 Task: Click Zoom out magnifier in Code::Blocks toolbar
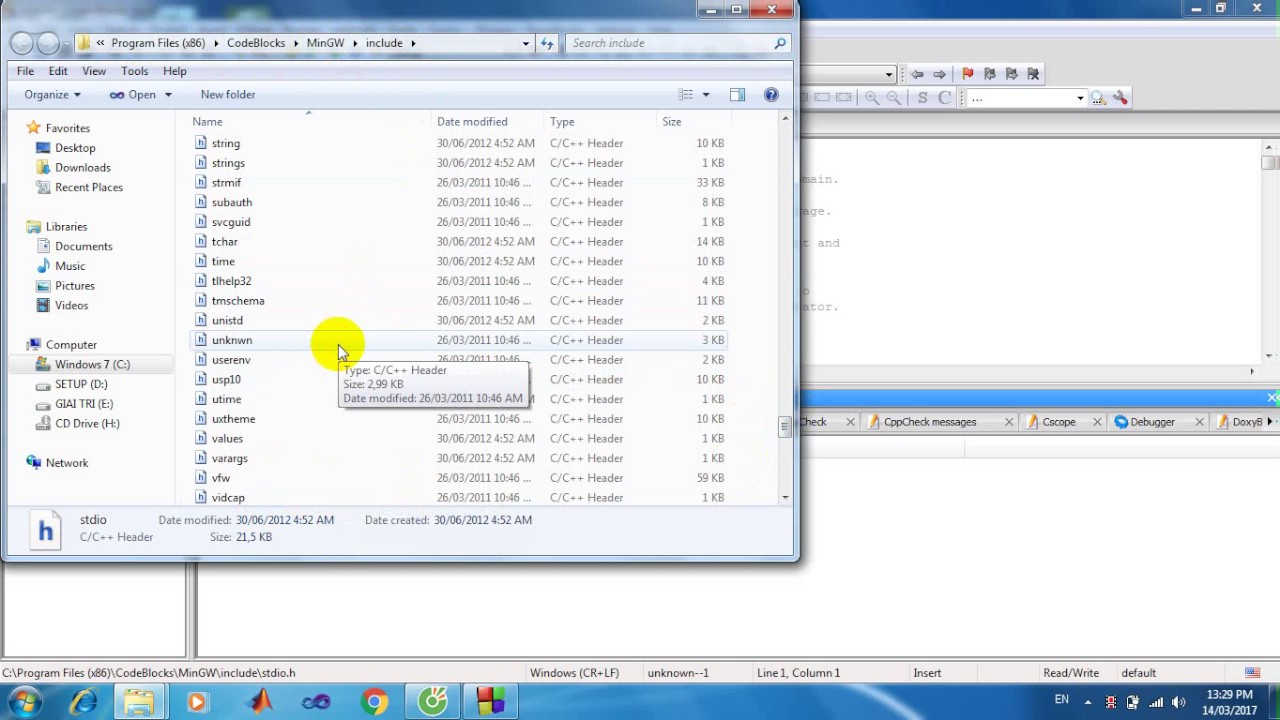[x=894, y=98]
